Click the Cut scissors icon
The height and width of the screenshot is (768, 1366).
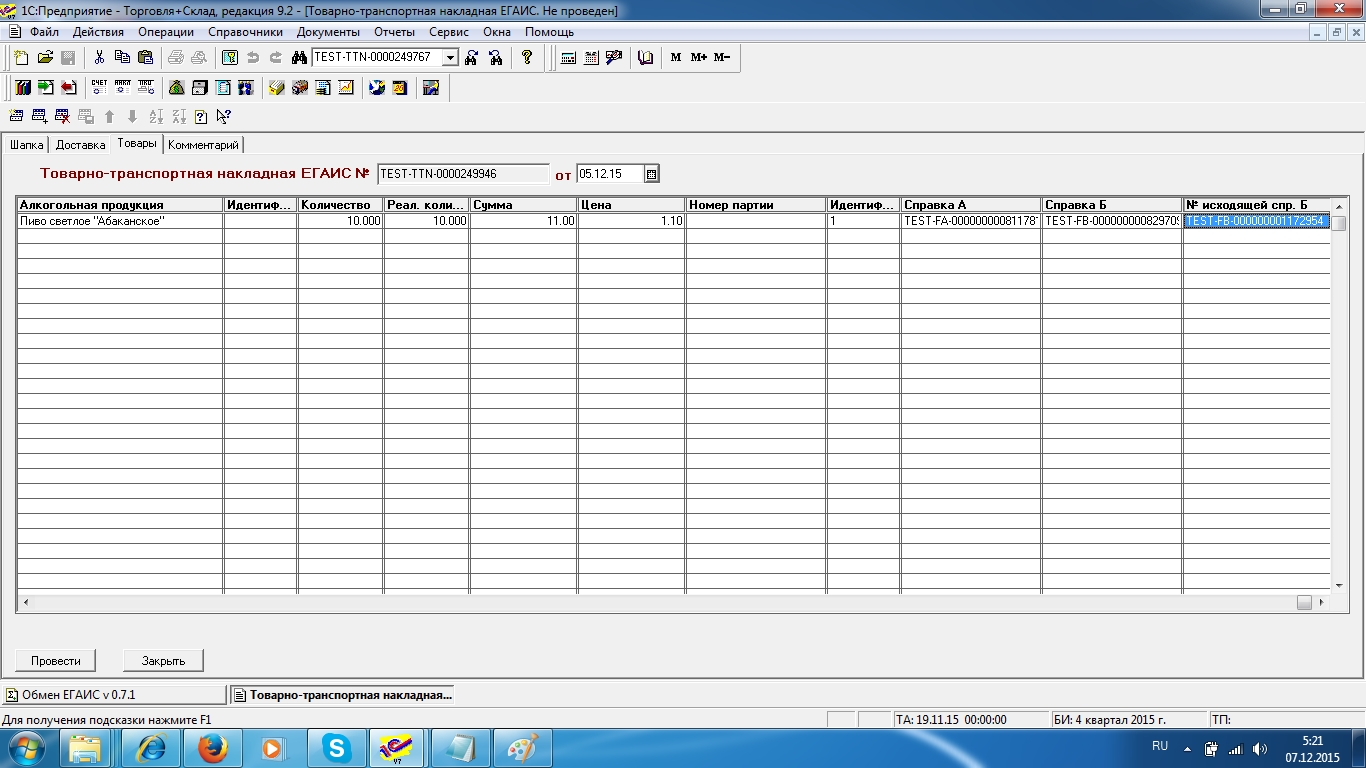click(99, 57)
